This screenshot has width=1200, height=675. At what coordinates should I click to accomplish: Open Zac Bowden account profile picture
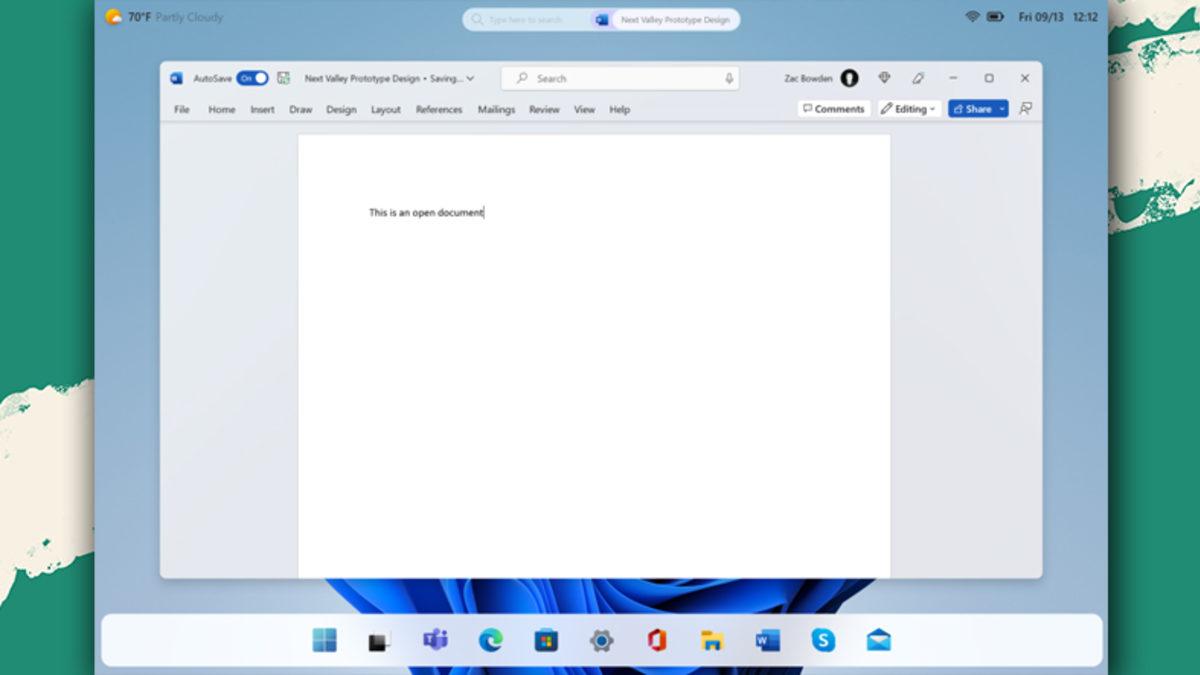click(849, 78)
